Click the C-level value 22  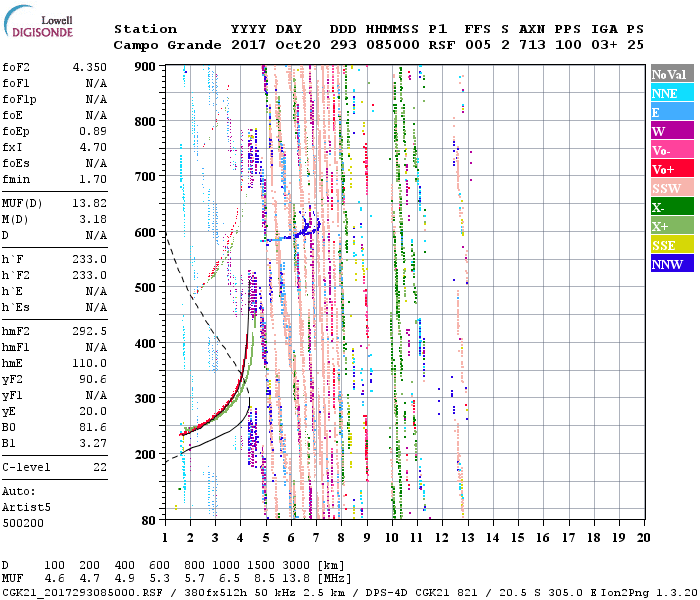coord(100,467)
